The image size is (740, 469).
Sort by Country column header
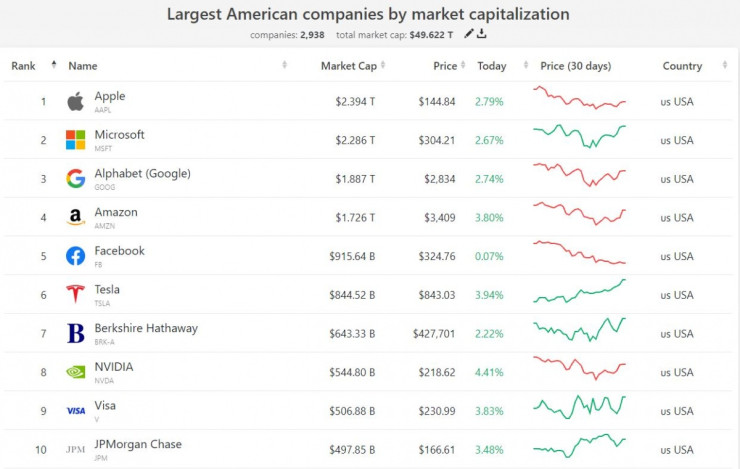pos(682,66)
